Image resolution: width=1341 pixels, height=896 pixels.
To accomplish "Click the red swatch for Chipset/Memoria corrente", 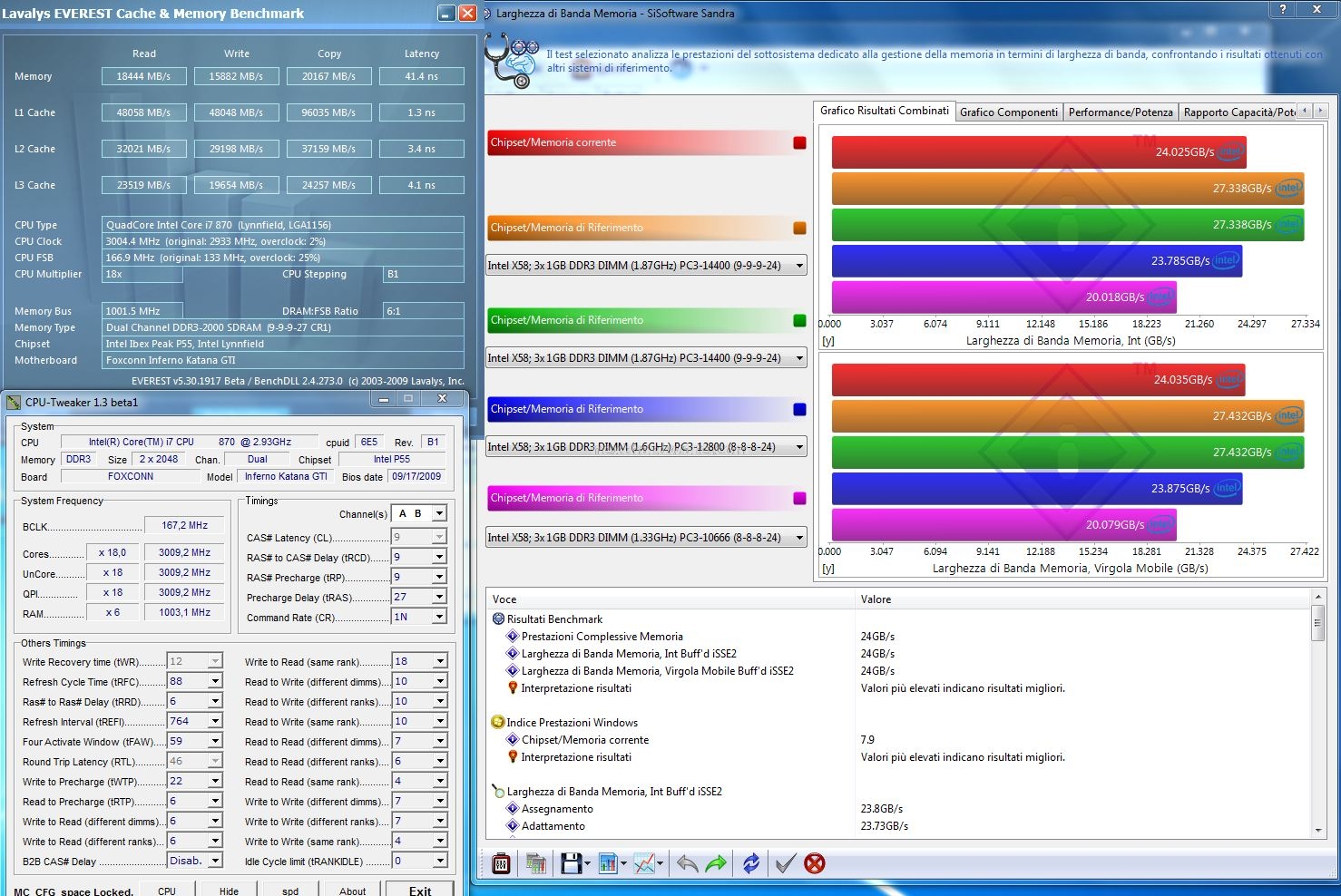I will (x=799, y=142).
